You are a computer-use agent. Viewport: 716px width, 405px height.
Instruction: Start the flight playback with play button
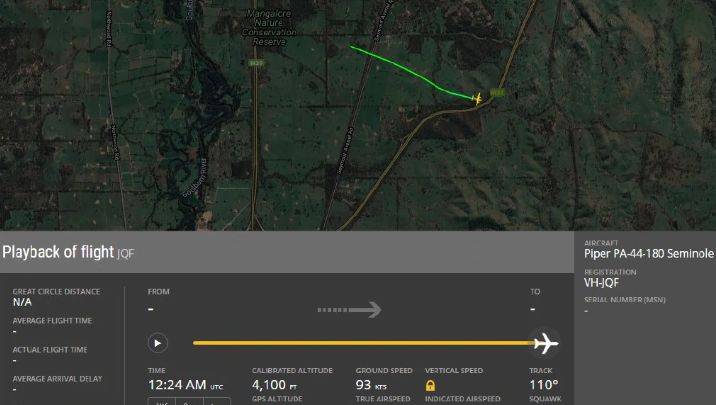click(158, 343)
